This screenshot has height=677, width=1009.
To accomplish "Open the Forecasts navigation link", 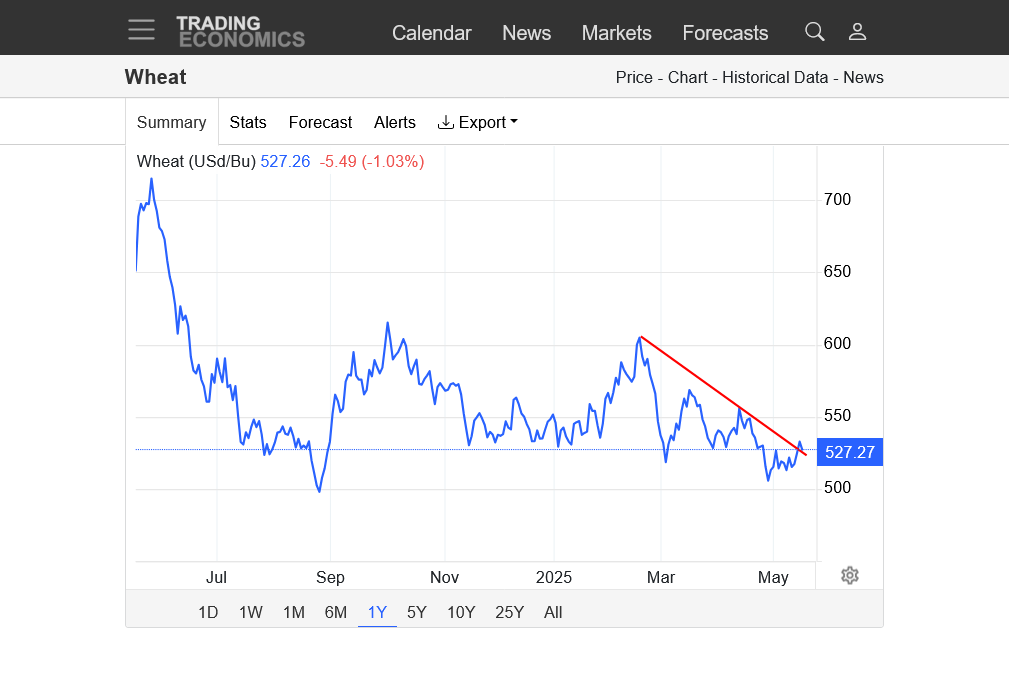I will pos(725,33).
